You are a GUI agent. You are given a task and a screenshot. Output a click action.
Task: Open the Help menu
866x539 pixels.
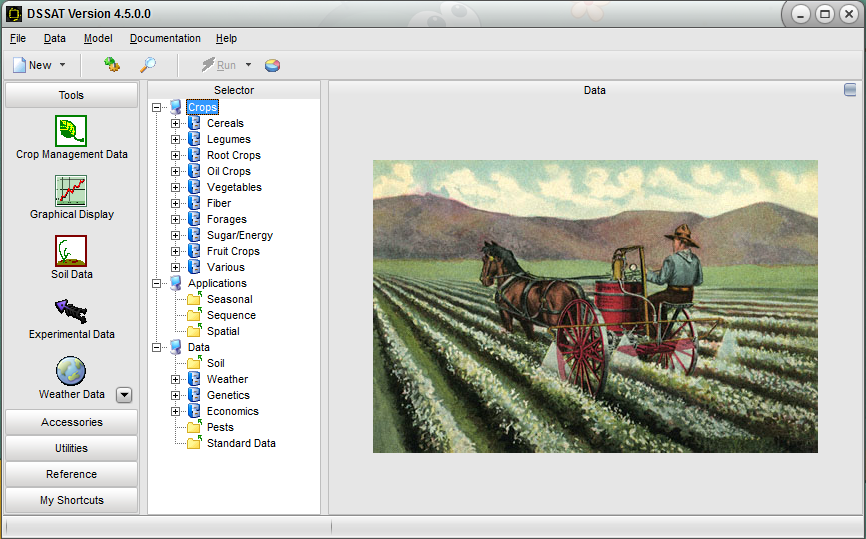tap(226, 38)
